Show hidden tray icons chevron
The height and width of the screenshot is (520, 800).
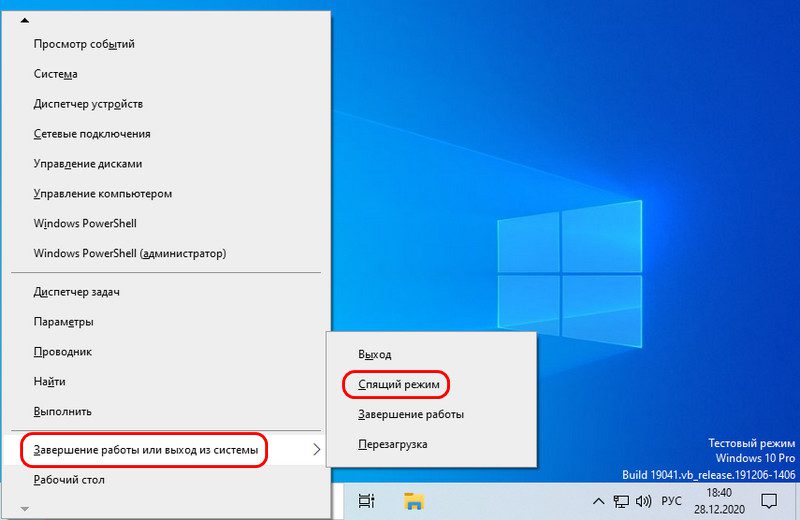click(x=598, y=501)
